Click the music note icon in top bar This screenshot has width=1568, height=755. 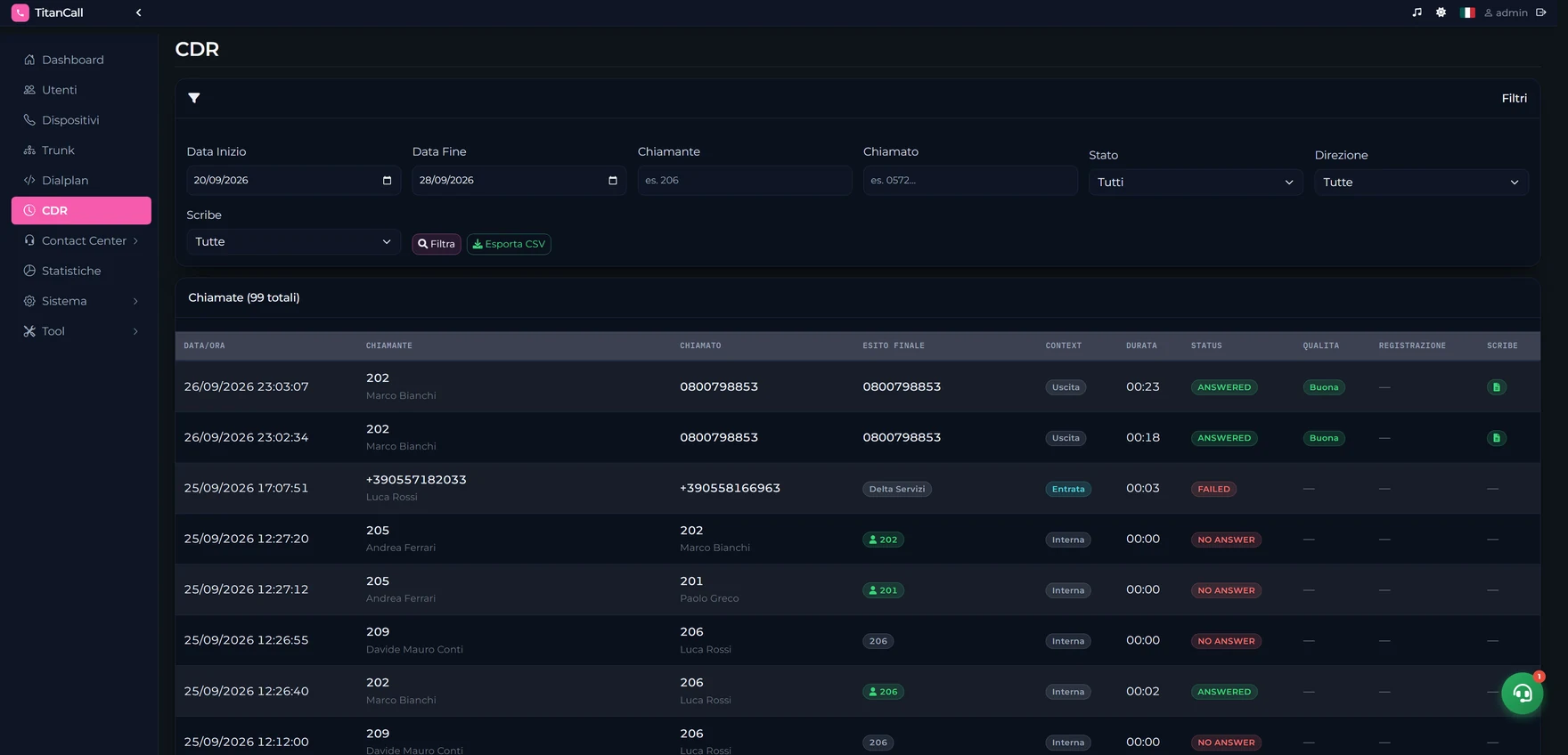(1417, 12)
